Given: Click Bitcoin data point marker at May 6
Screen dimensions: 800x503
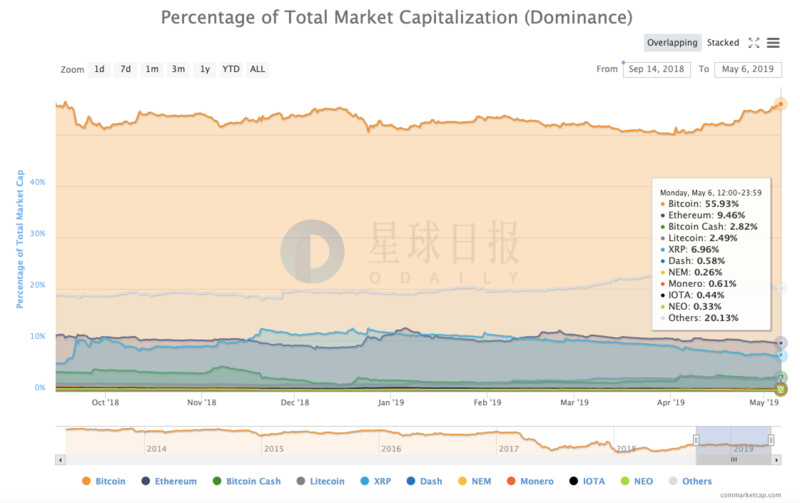Looking at the screenshot, I should point(780,104).
